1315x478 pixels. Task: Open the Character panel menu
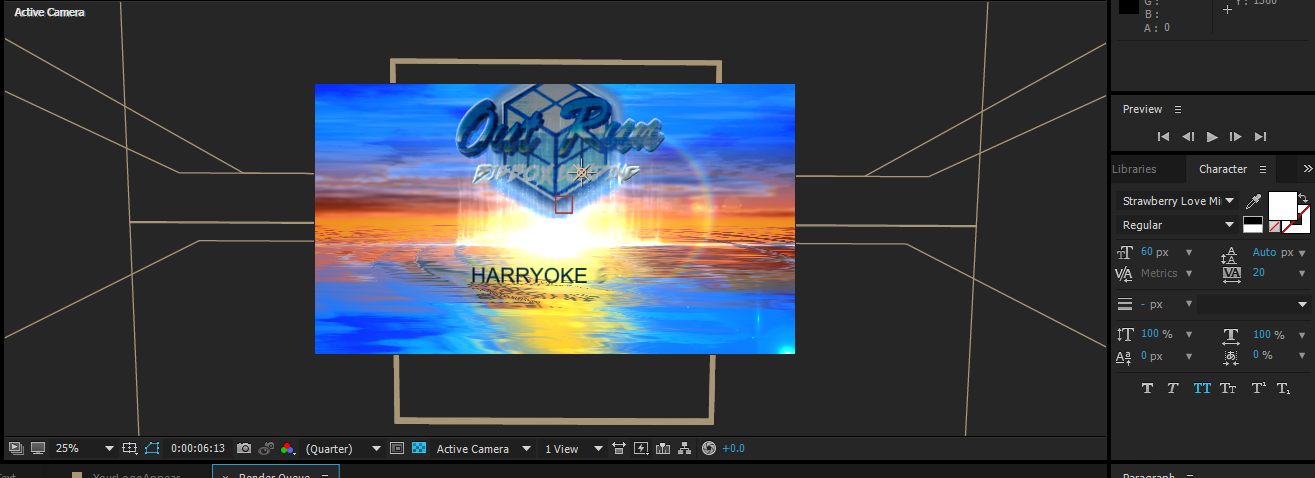point(1263,169)
